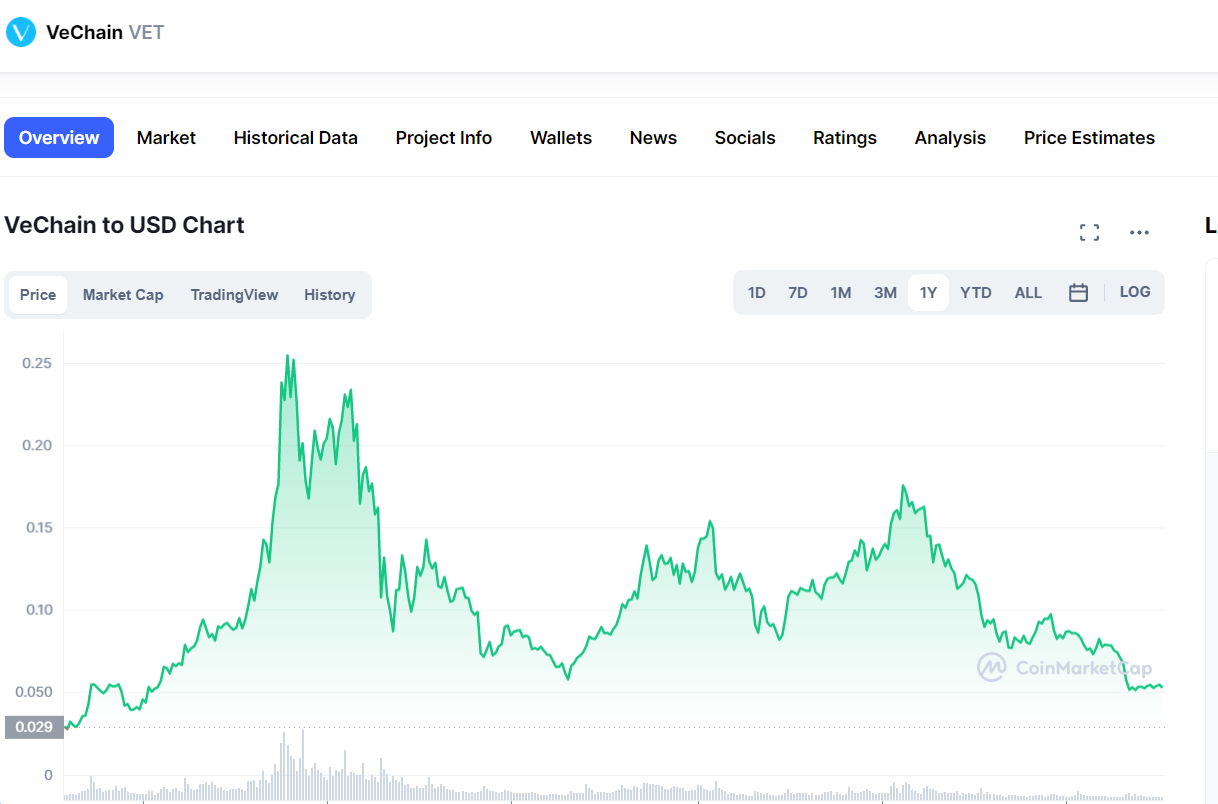This screenshot has width=1218, height=804.
Task: Open the Analysis tab
Action: [x=950, y=138]
